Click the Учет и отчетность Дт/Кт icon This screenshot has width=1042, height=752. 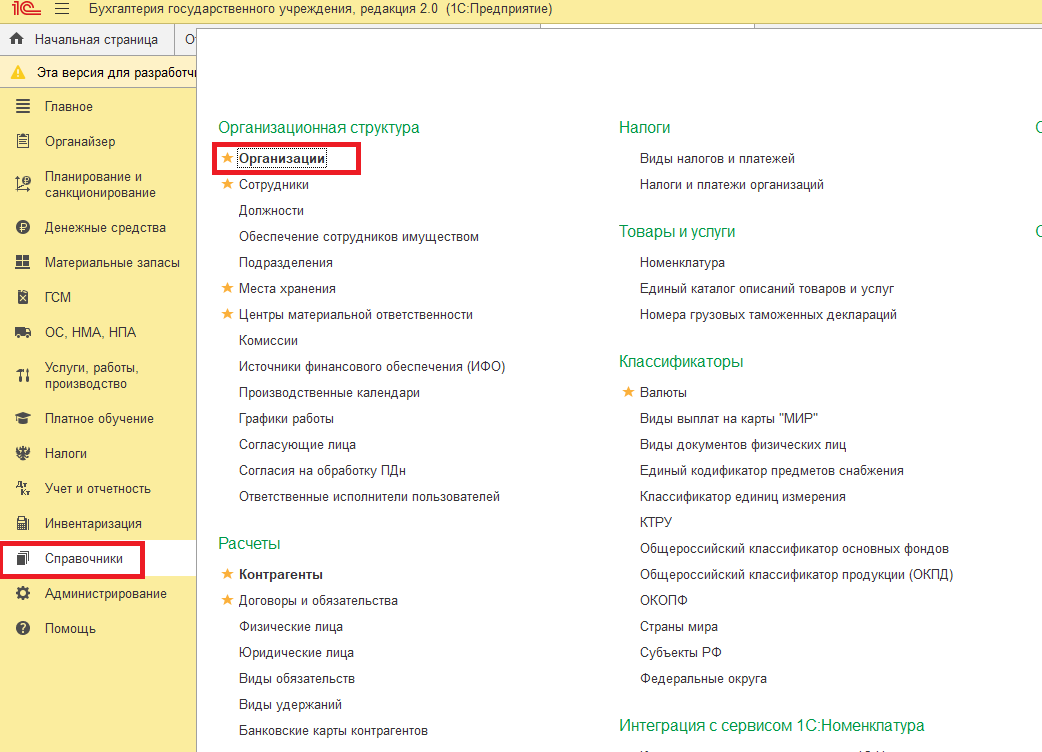pos(23,488)
